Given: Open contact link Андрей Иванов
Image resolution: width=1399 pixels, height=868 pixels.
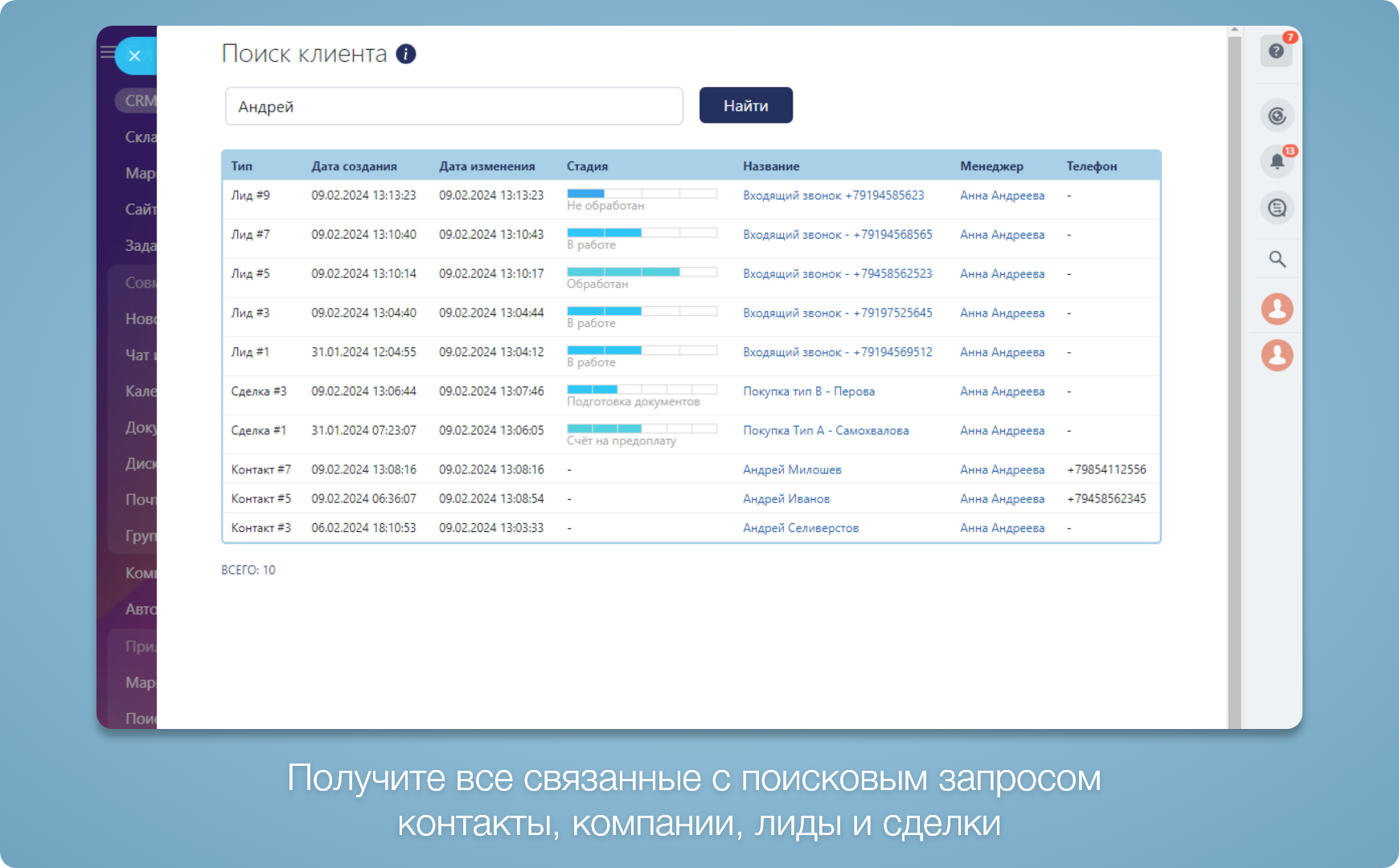Looking at the screenshot, I should [786, 499].
